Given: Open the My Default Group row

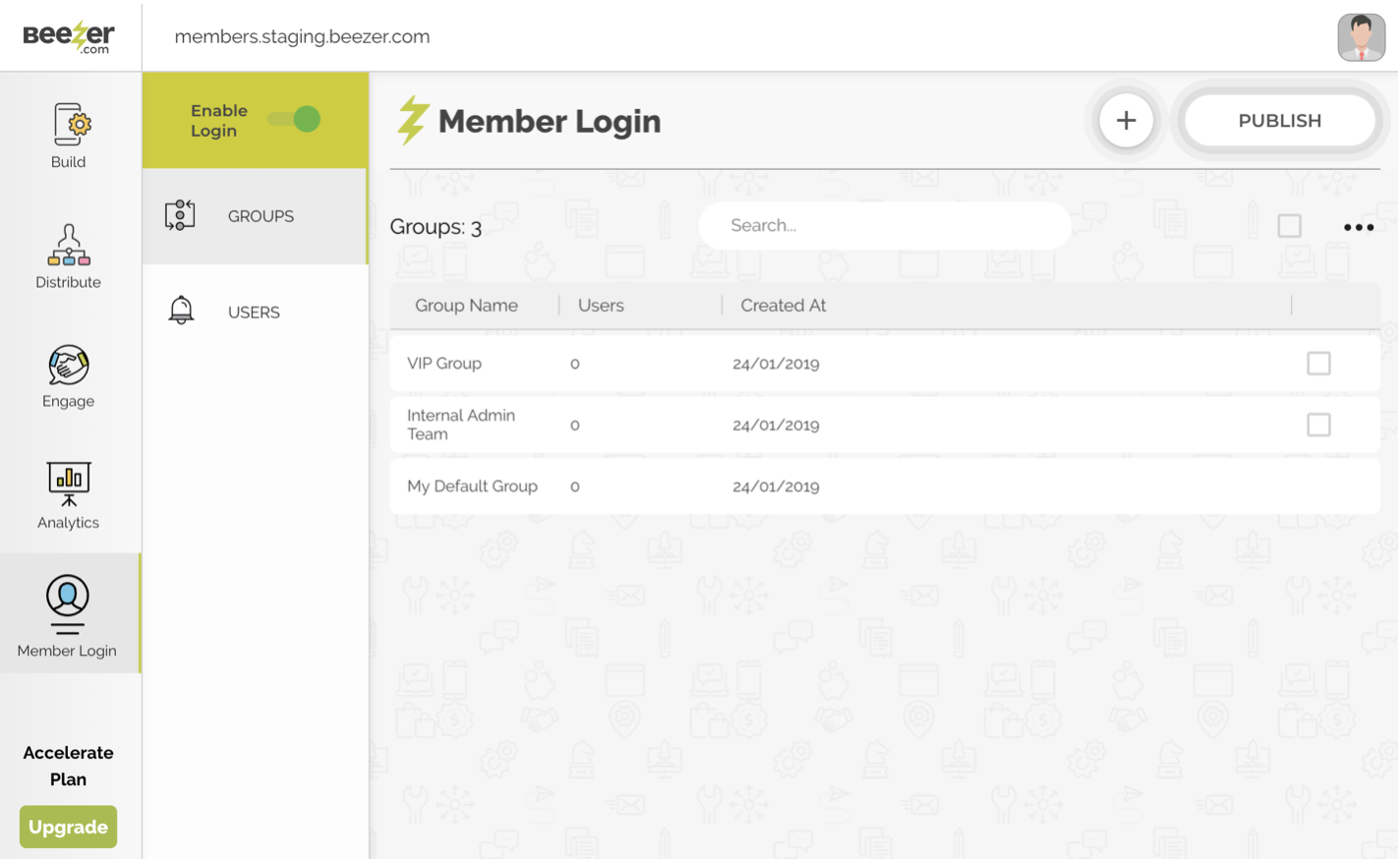Looking at the screenshot, I should pos(472,487).
